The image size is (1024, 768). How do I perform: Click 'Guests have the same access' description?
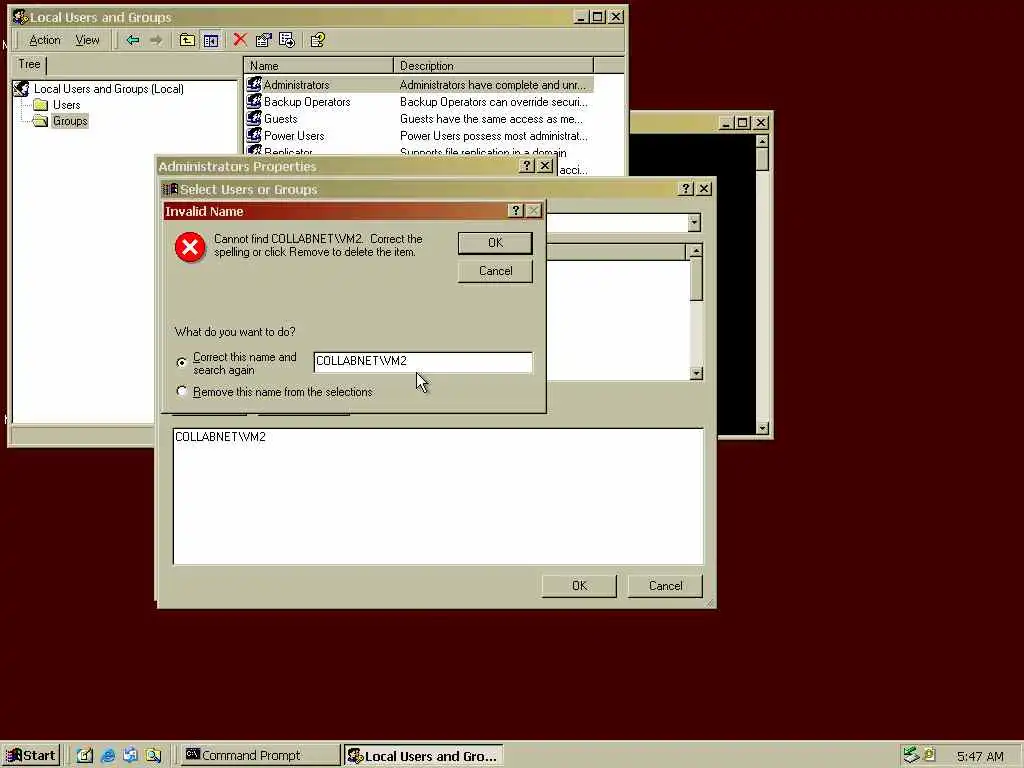(x=491, y=119)
